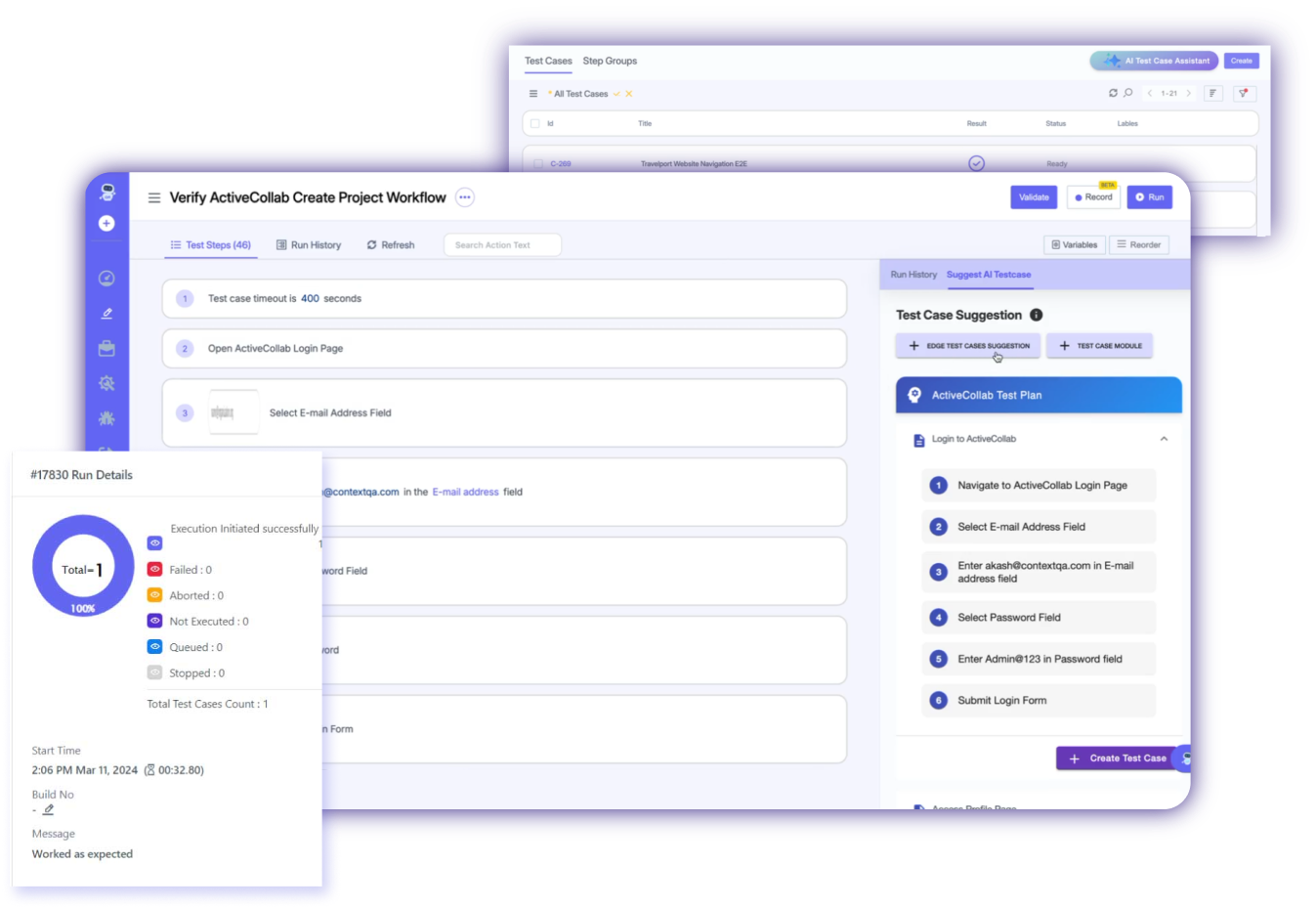Click the Test Case Module button

[x=1100, y=346]
